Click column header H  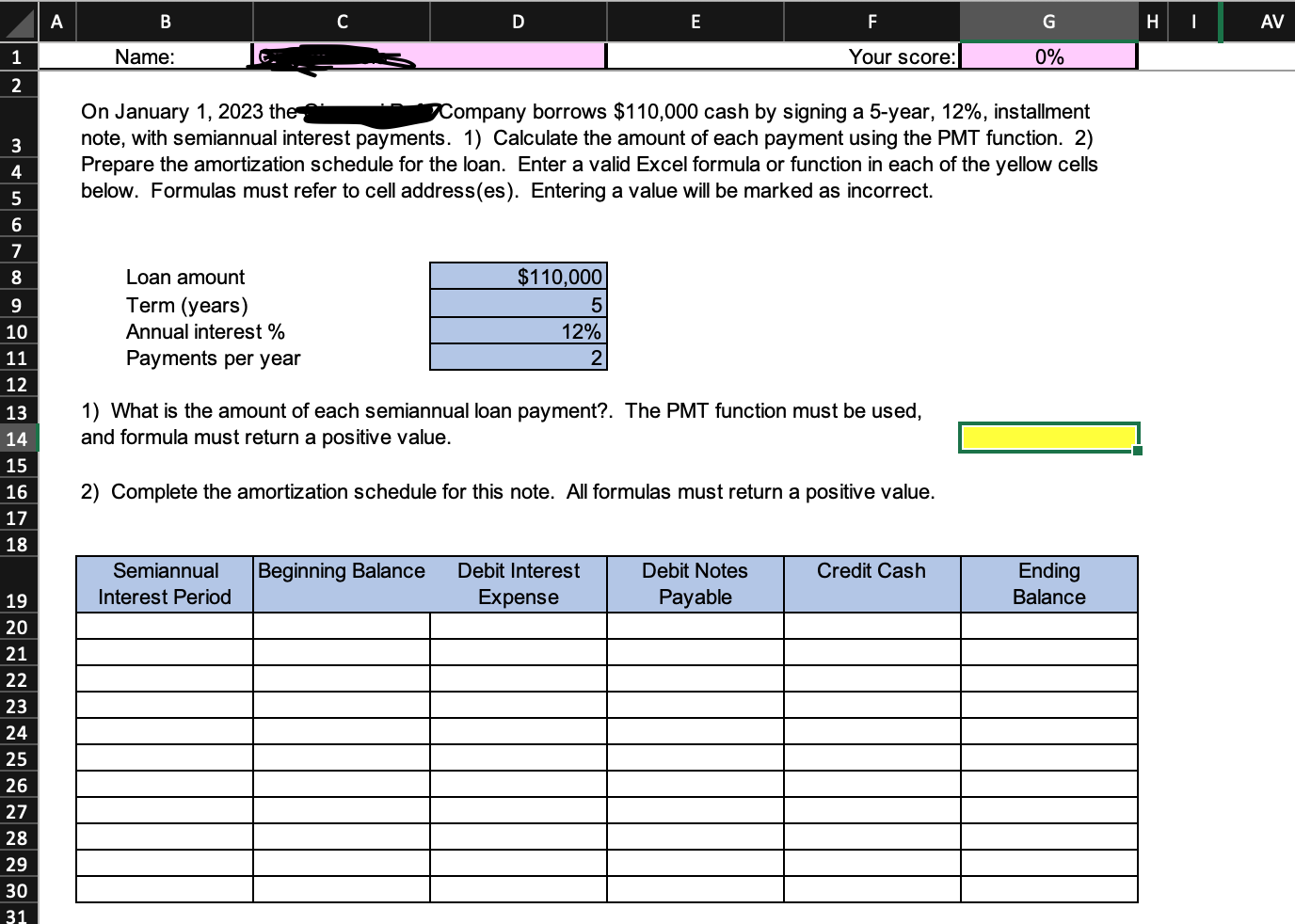point(1154,21)
